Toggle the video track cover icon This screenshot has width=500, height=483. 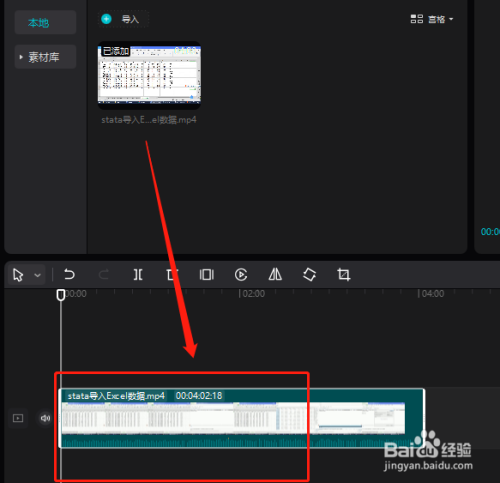coord(18,418)
